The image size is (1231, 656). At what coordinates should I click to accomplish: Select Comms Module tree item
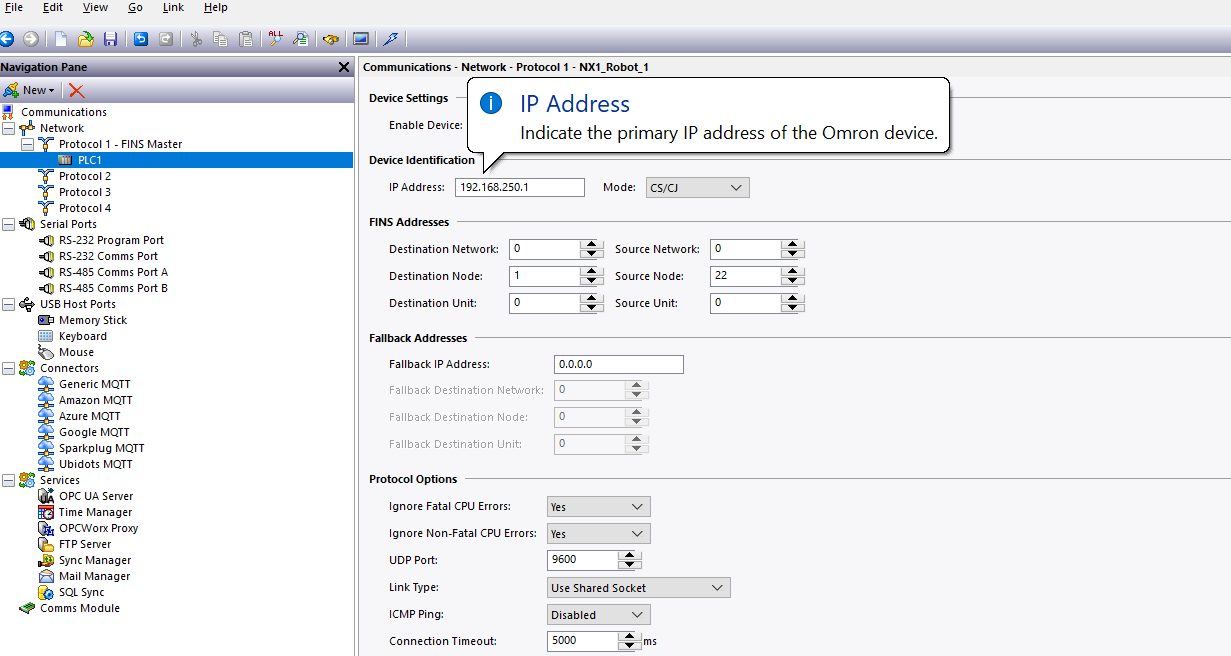(x=79, y=608)
